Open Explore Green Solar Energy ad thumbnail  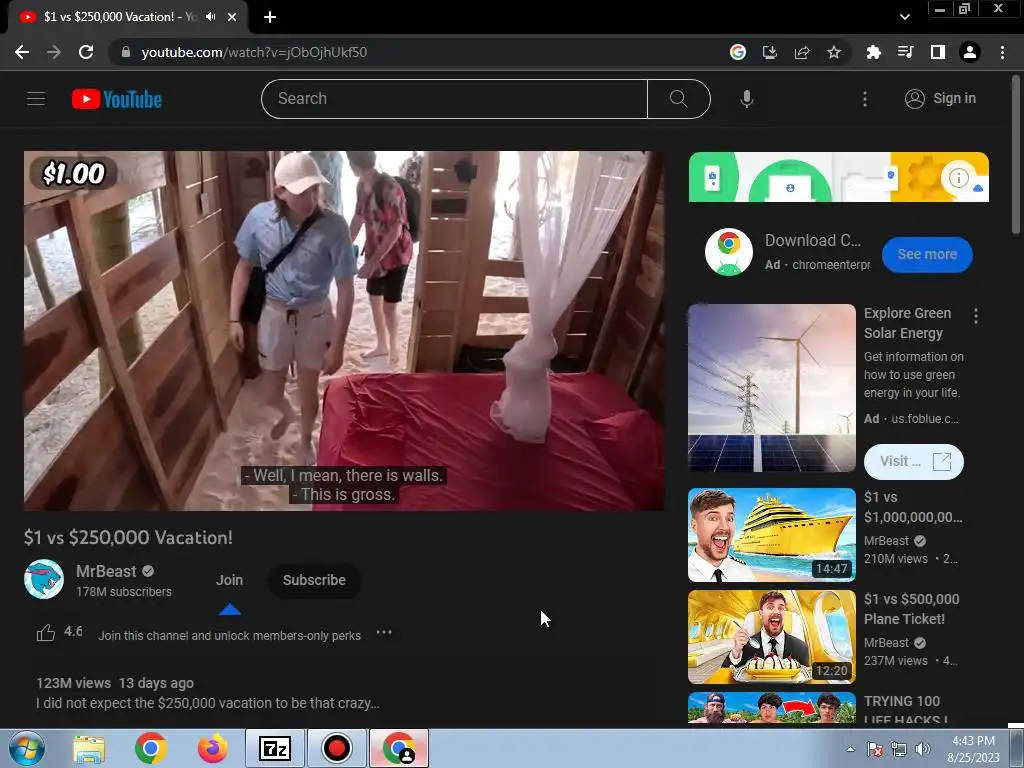click(772, 388)
